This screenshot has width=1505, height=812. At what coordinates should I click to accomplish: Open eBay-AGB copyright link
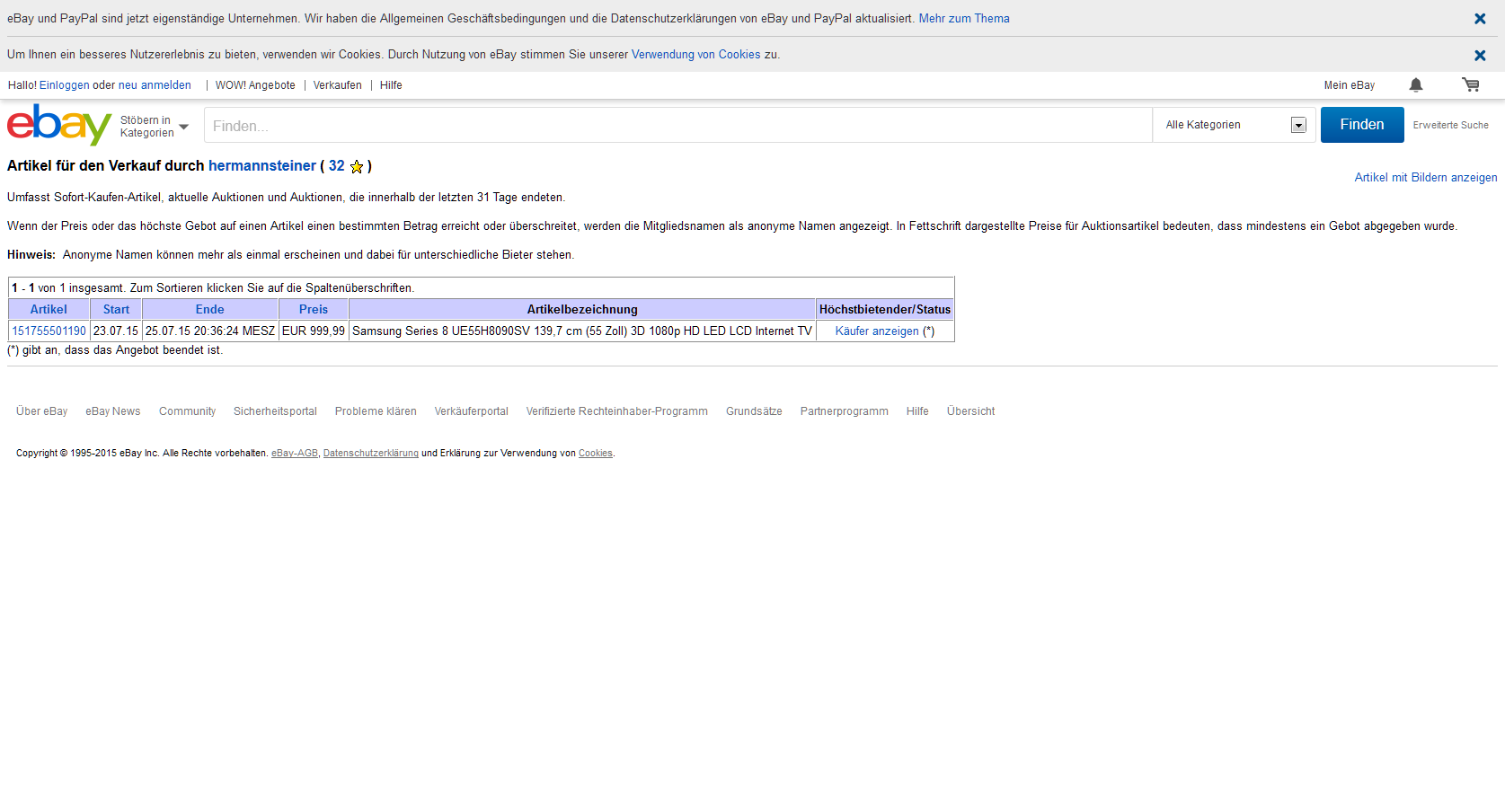[295, 454]
